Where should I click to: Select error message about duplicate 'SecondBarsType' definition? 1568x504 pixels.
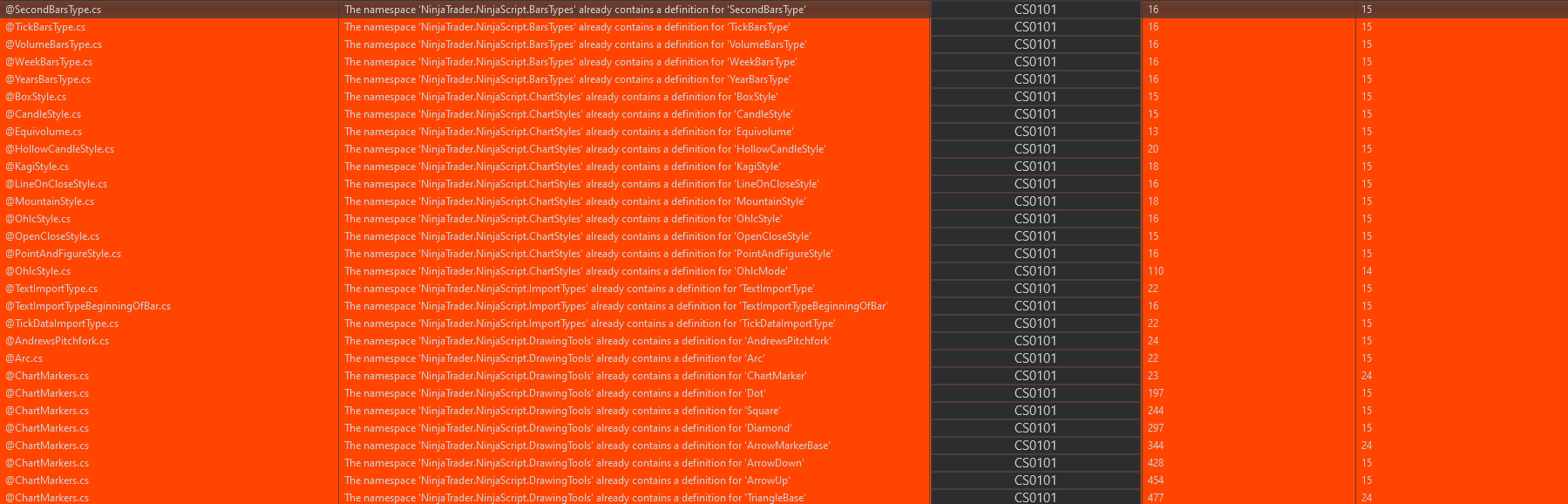pyautogui.click(x=575, y=10)
